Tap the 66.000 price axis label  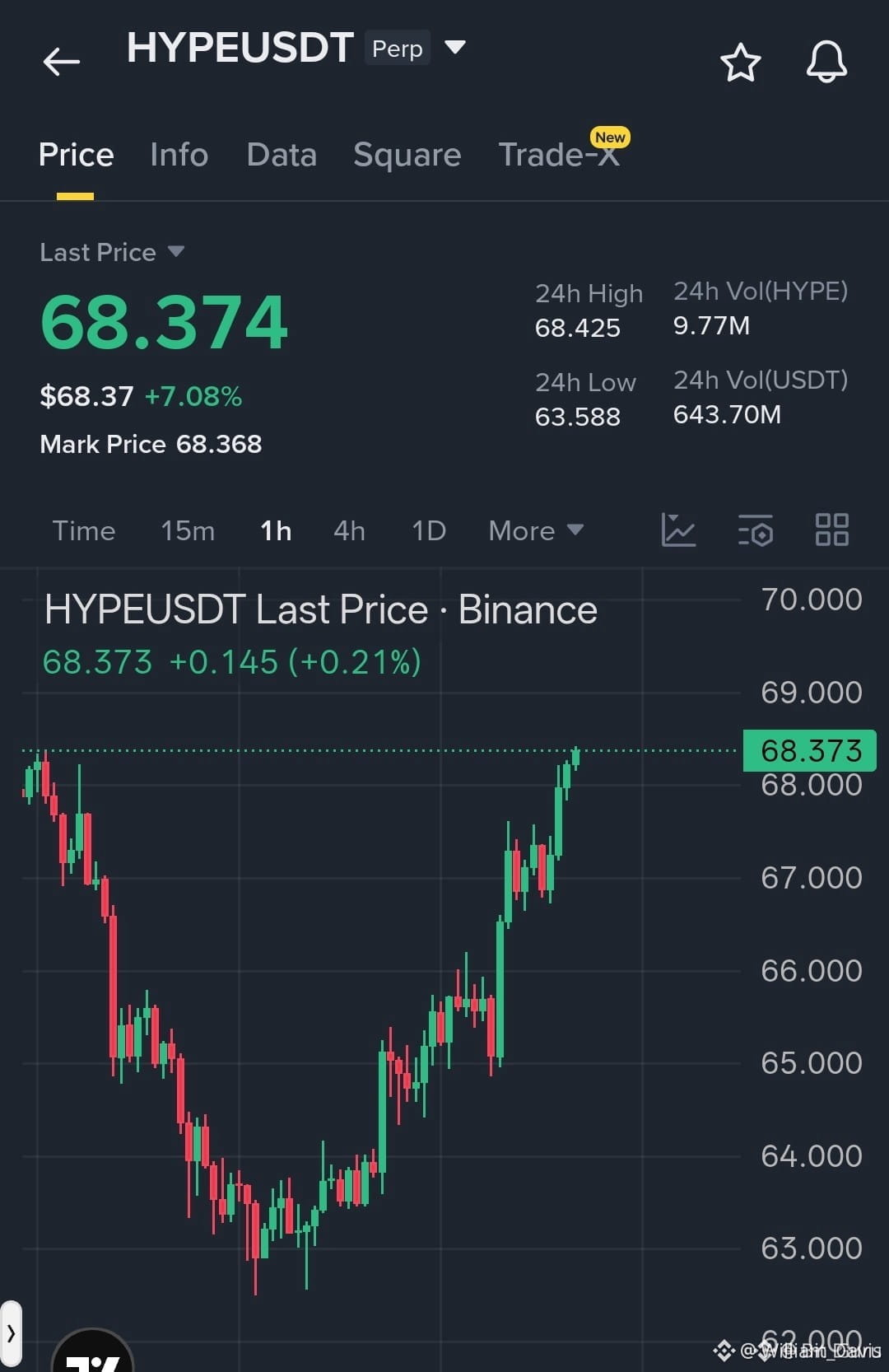(812, 971)
